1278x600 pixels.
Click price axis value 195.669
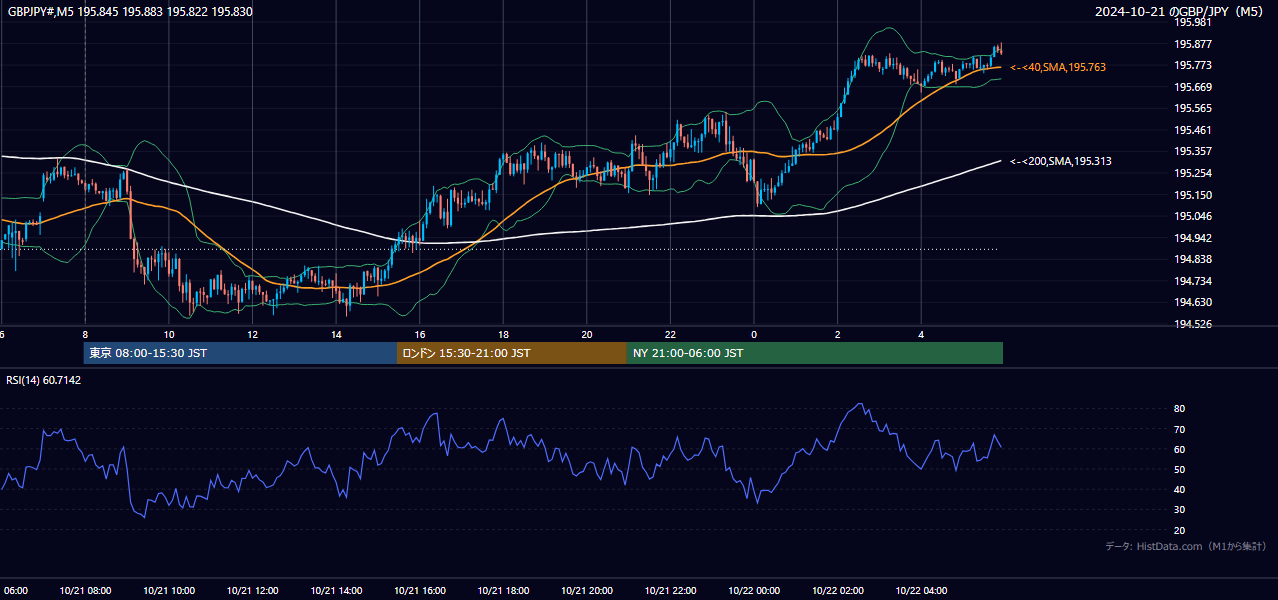click(x=1194, y=87)
